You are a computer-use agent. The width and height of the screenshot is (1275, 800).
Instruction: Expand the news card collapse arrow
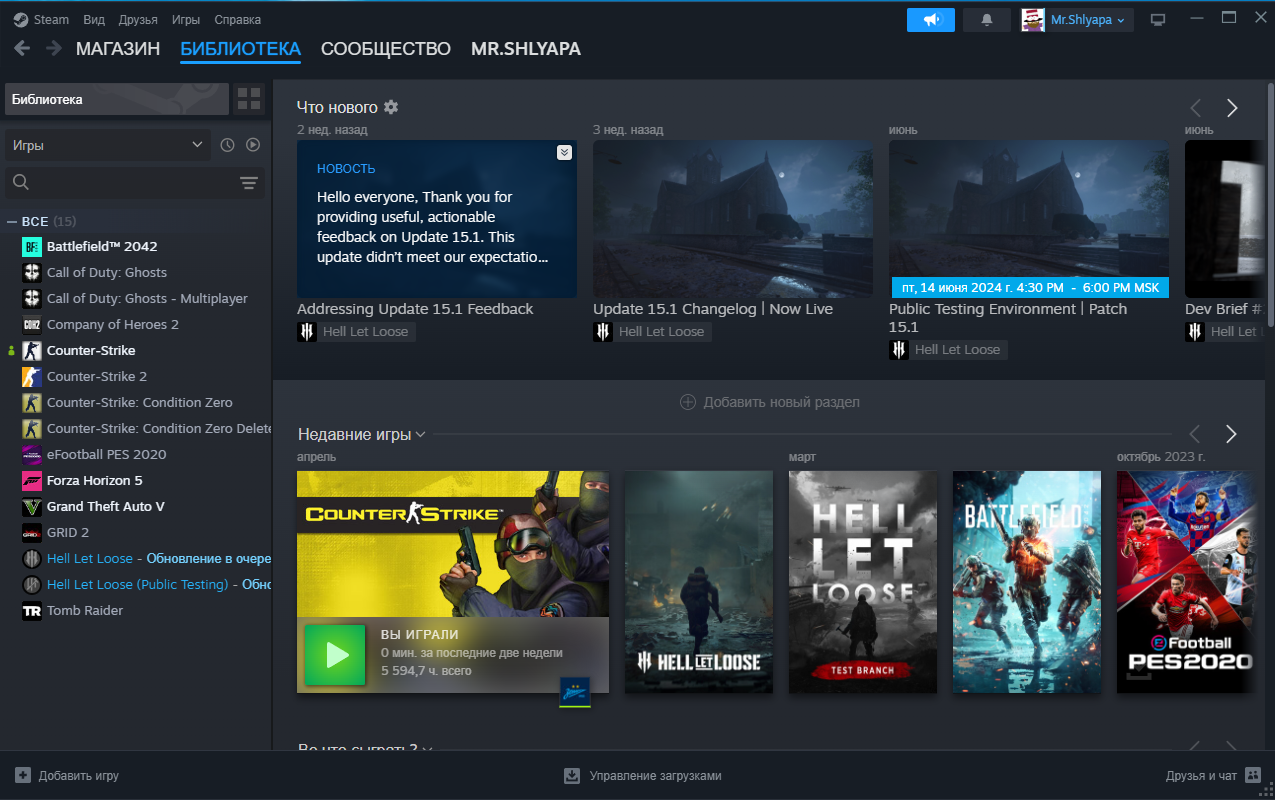[x=564, y=152]
